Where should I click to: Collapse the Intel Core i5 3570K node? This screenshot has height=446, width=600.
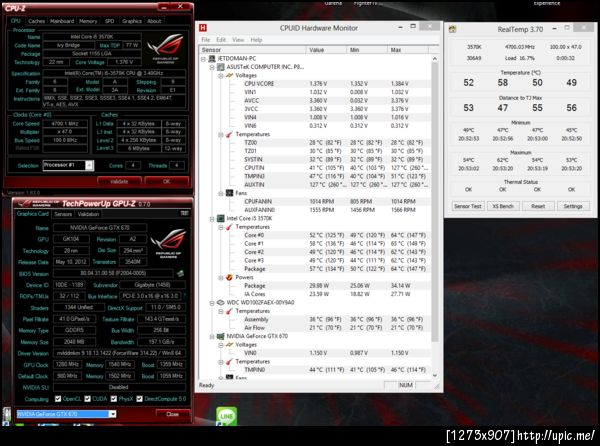212,219
